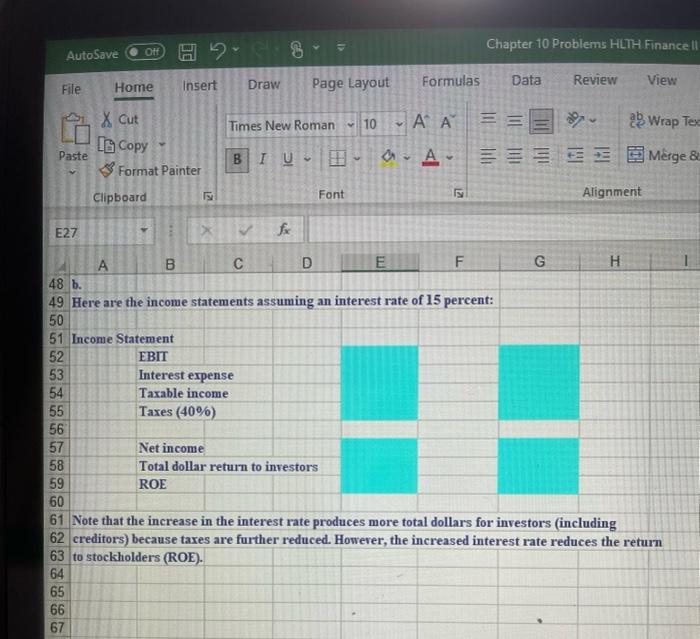Click the Cut scissors icon

tap(107, 120)
